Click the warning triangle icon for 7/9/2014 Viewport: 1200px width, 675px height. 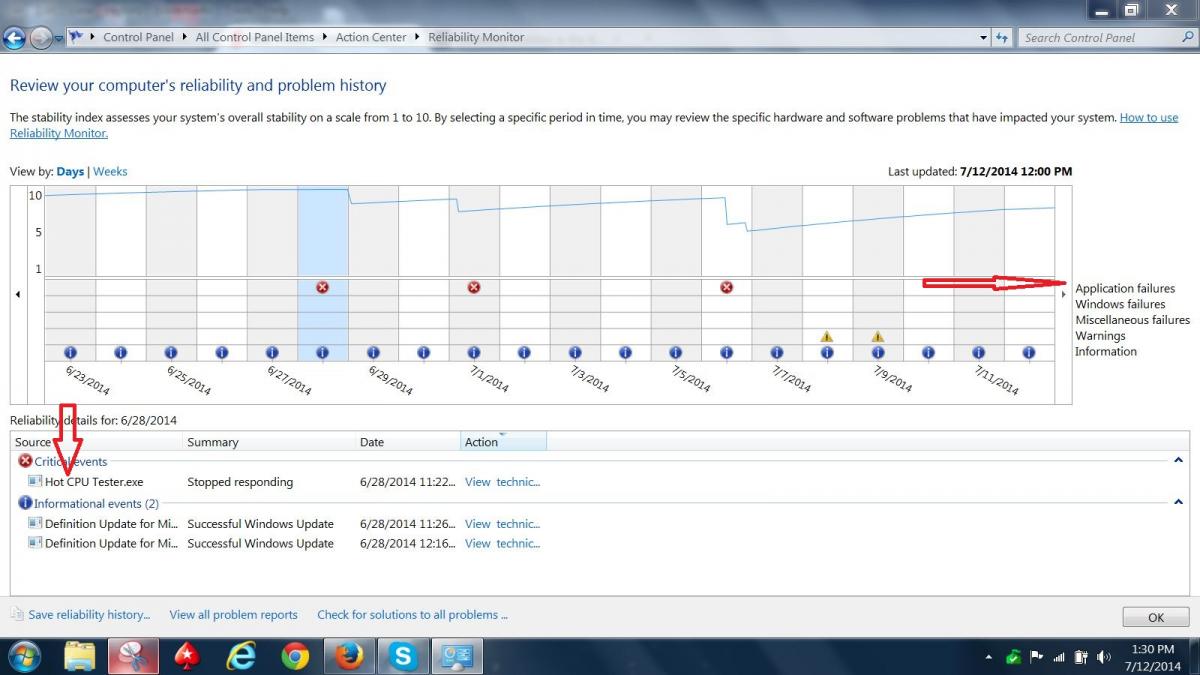coord(877,337)
